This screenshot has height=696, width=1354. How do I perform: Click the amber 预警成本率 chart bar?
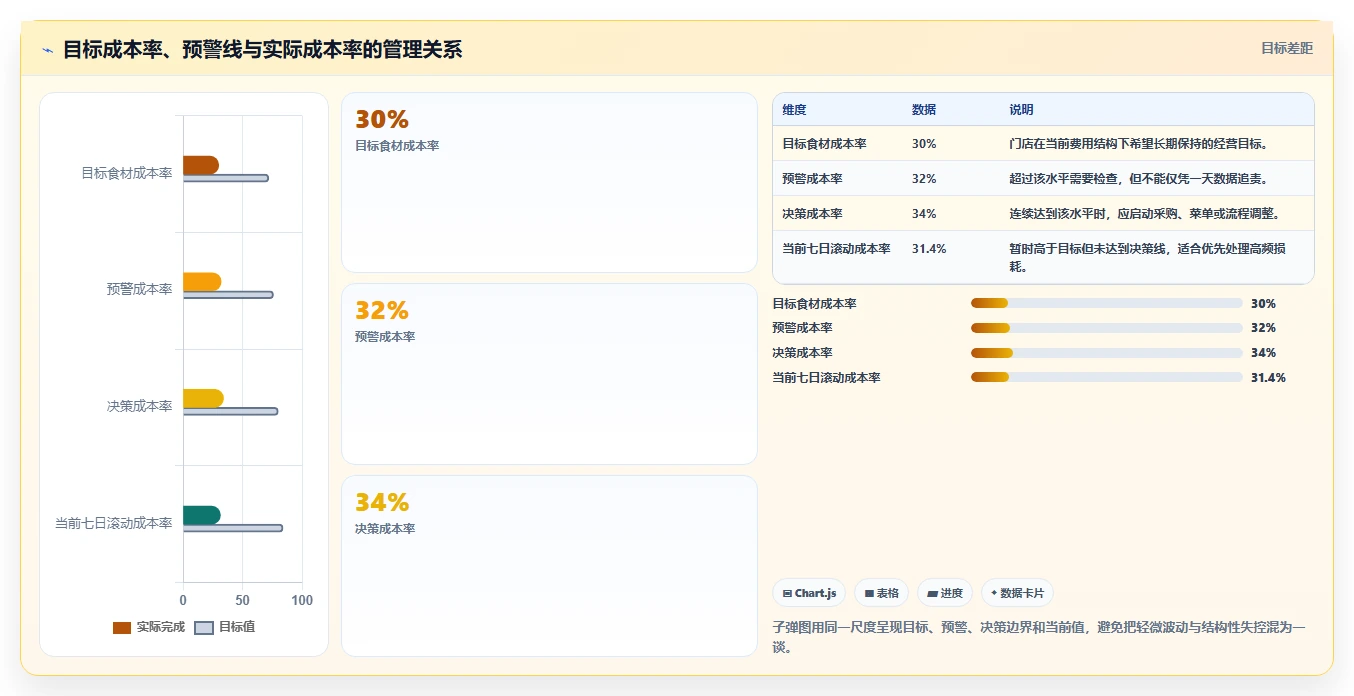coord(202,282)
